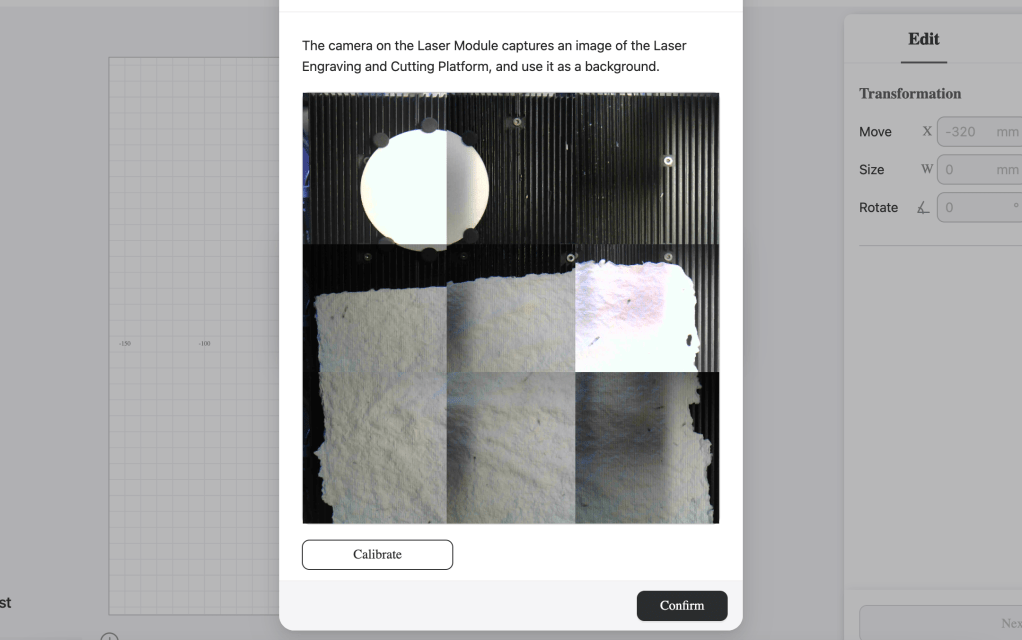Screen dimensions: 1022x640
Task: Click the X axis label beside Move
Action: tap(926, 132)
